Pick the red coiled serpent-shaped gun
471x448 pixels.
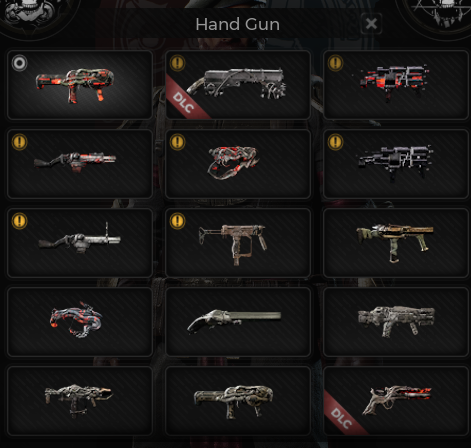pyautogui.click(x=238, y=164)
